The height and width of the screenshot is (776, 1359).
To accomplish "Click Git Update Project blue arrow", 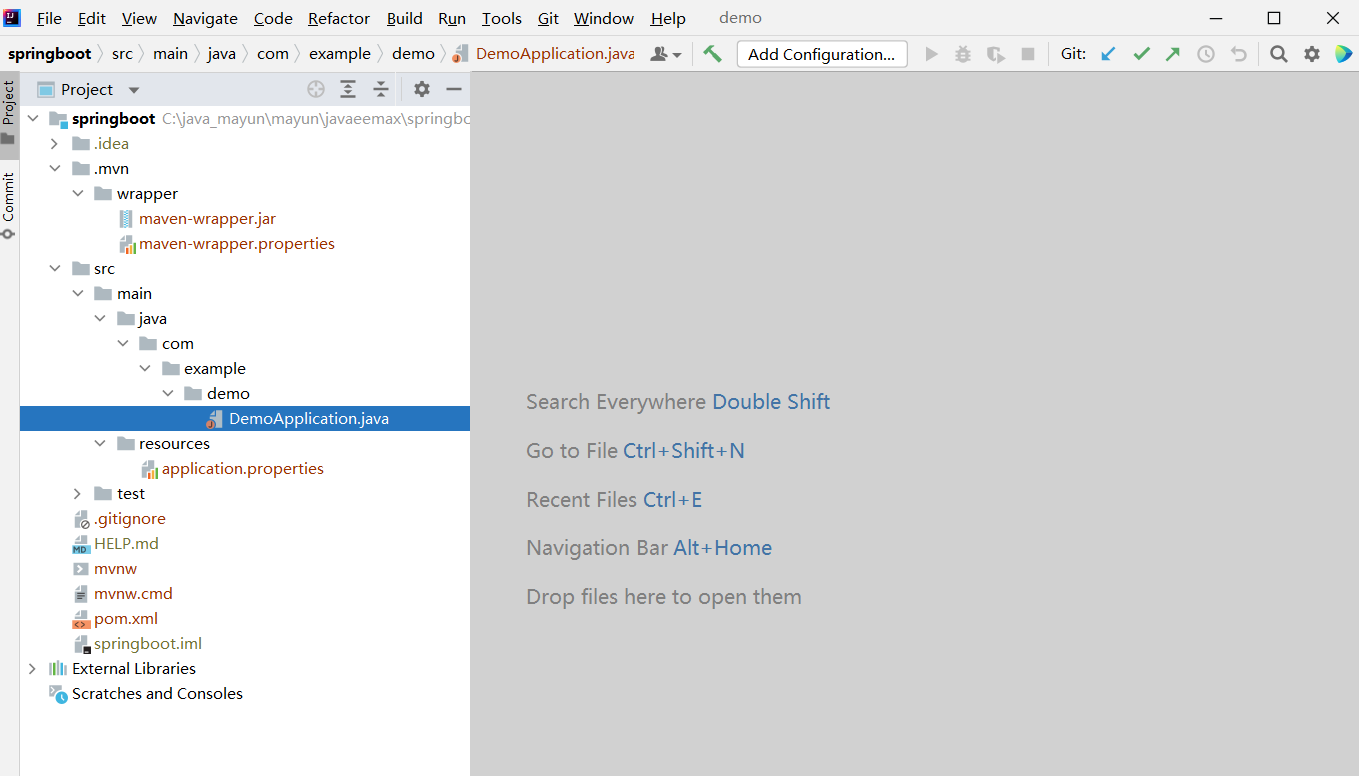I will [x=1108, y=54].
